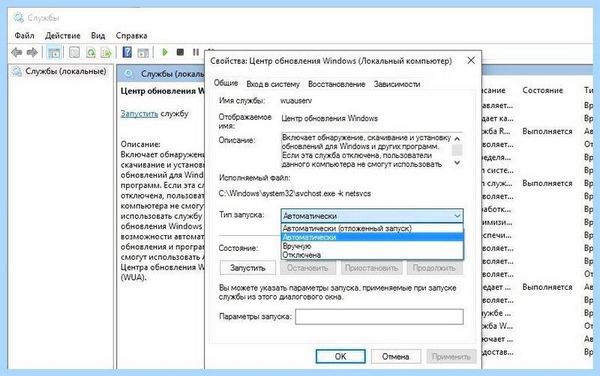Switch to the Общие tab
Screen dimensions: 600x376
tap(226, 83)
